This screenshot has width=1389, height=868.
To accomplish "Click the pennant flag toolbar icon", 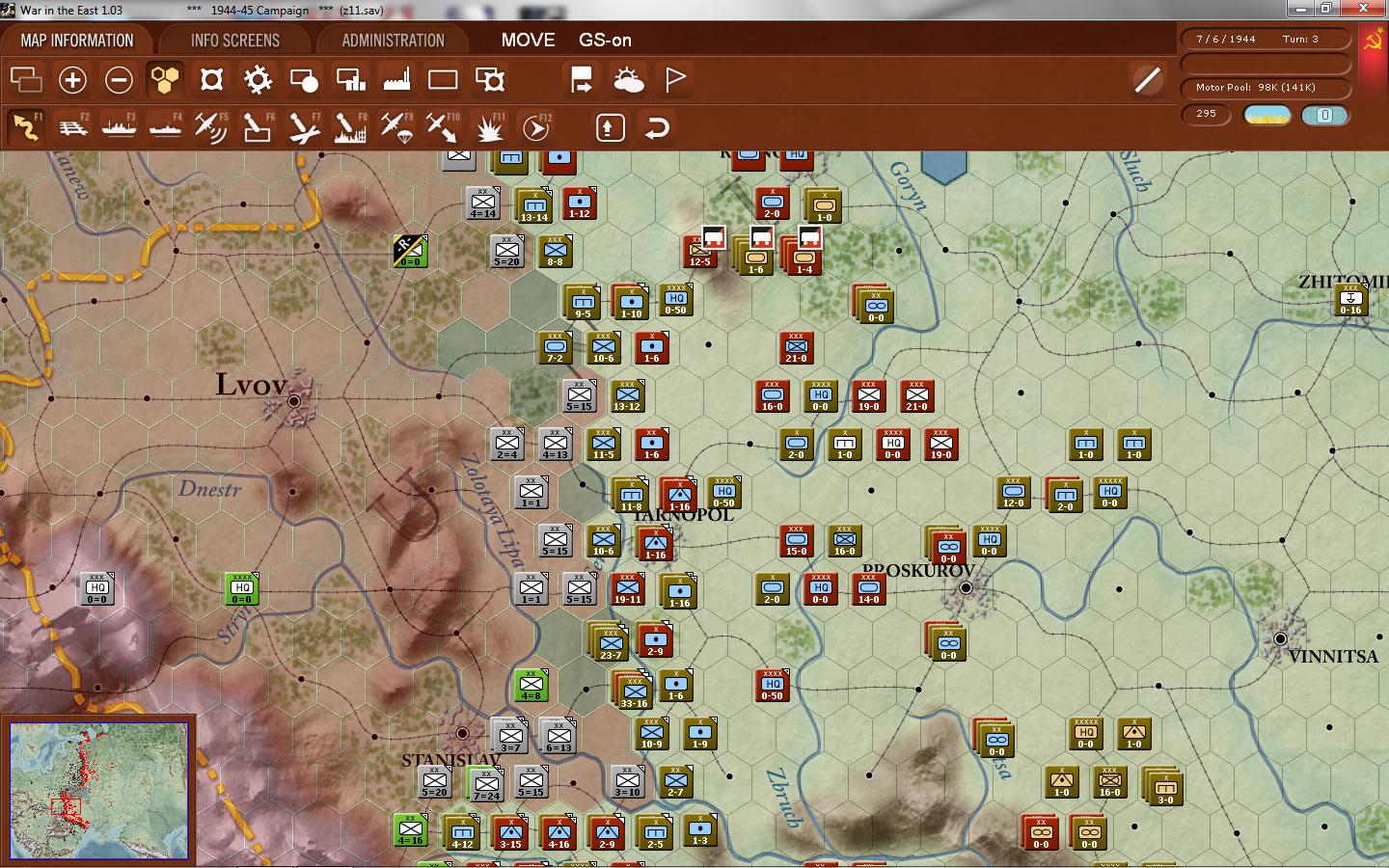I will (675, 79).
